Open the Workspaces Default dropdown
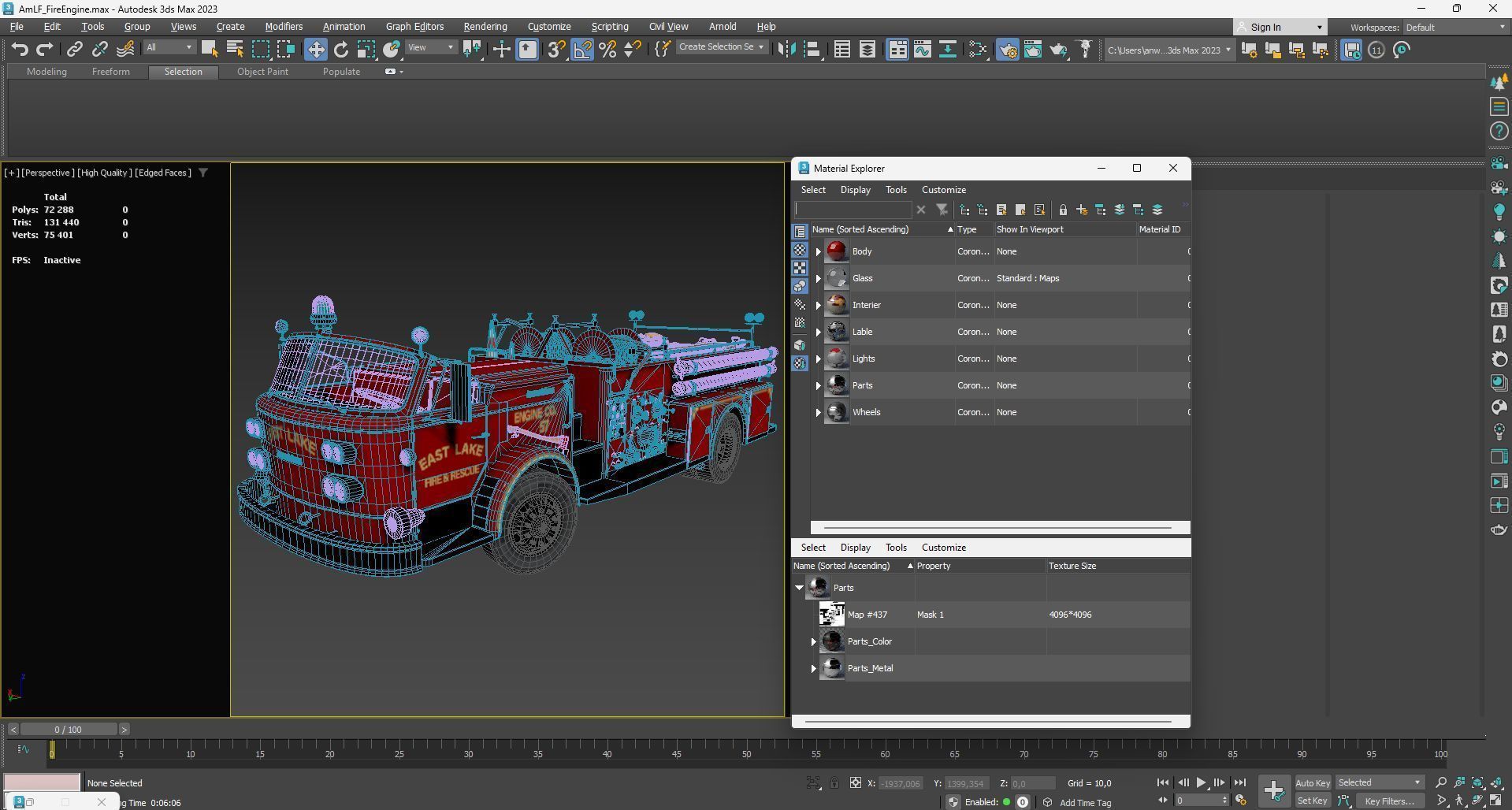This screenshot has height=810, width=1512. 1454,28
